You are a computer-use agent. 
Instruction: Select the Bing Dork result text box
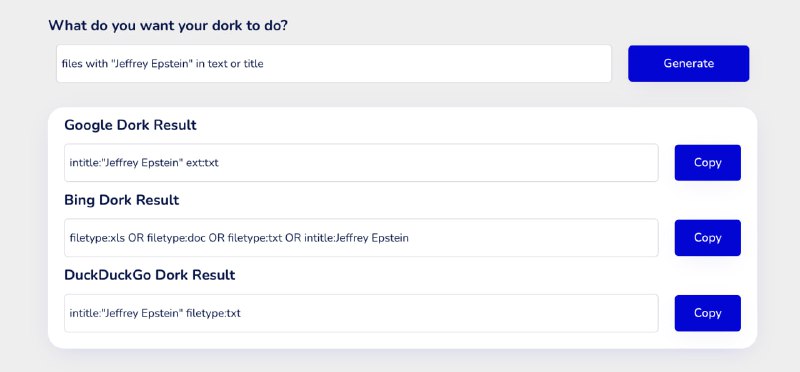[361, 238]
